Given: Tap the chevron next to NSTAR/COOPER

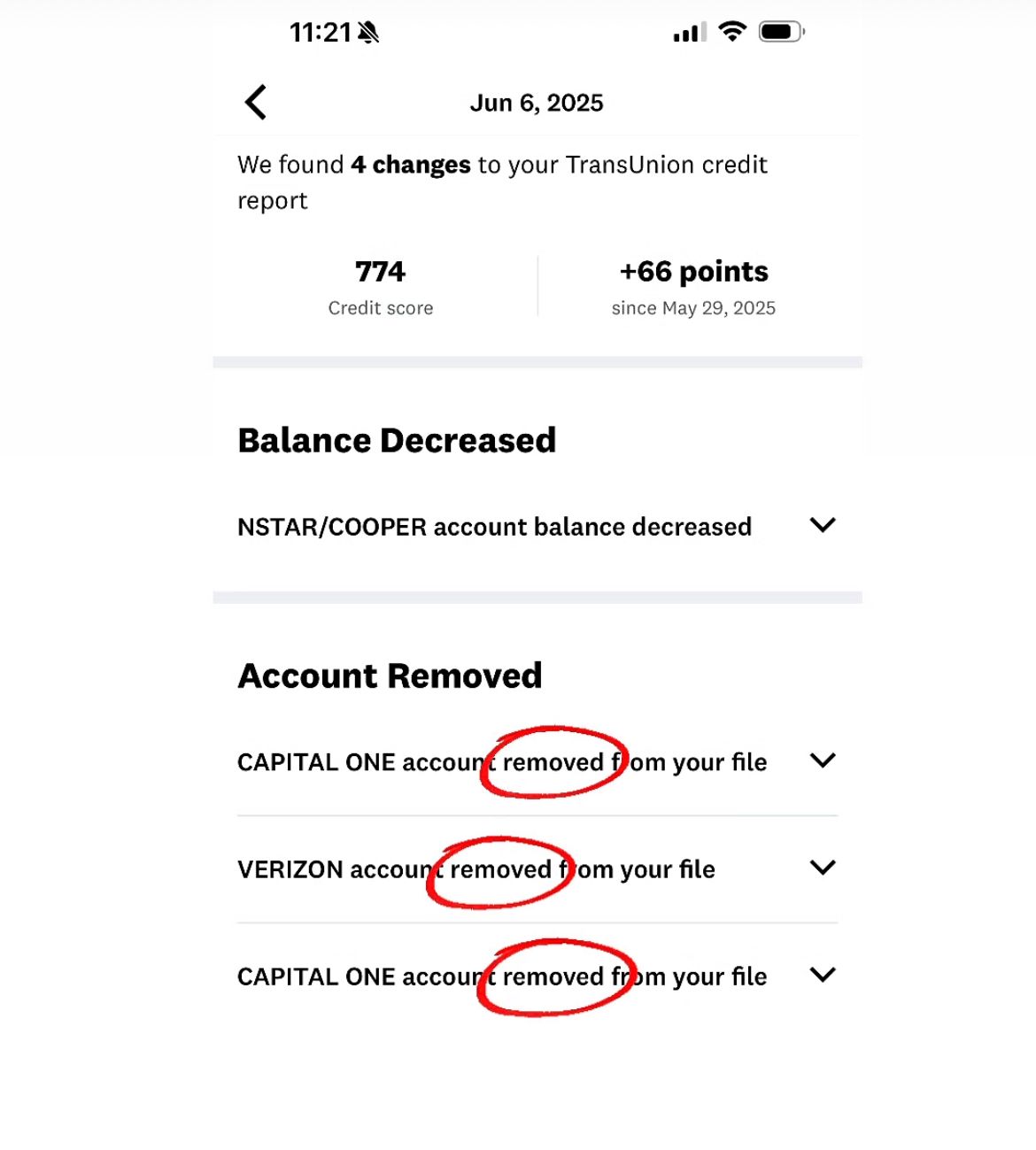Looking at the screenshot, I should tap(822, 525).
